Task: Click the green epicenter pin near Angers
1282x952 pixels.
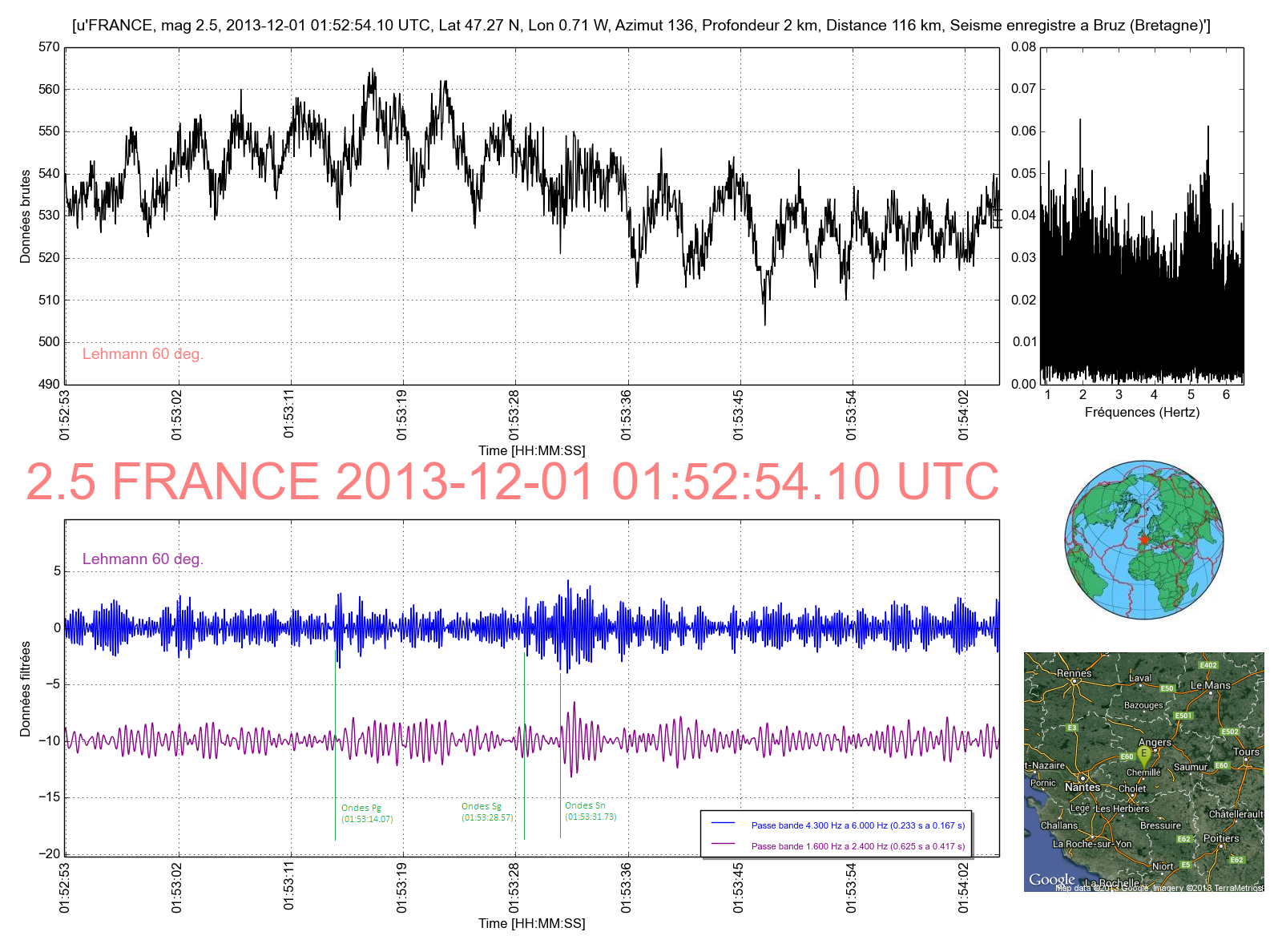Action: (x=1144, y=754)
